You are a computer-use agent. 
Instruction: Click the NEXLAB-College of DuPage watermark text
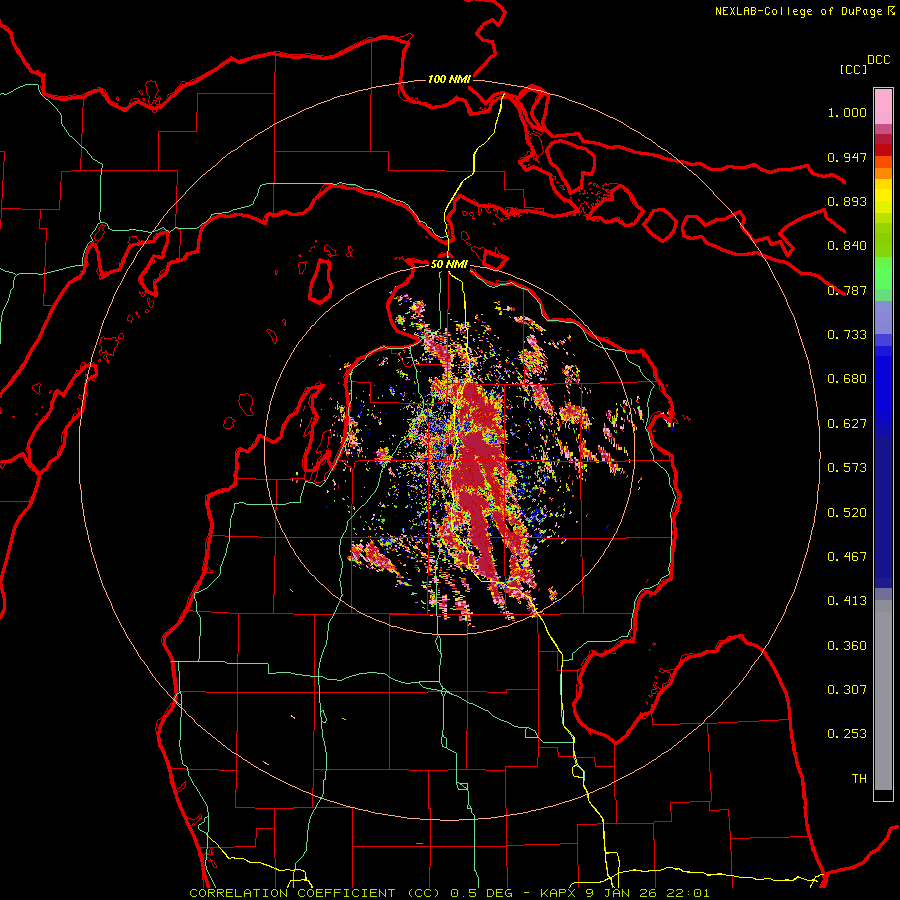[804, 11]
